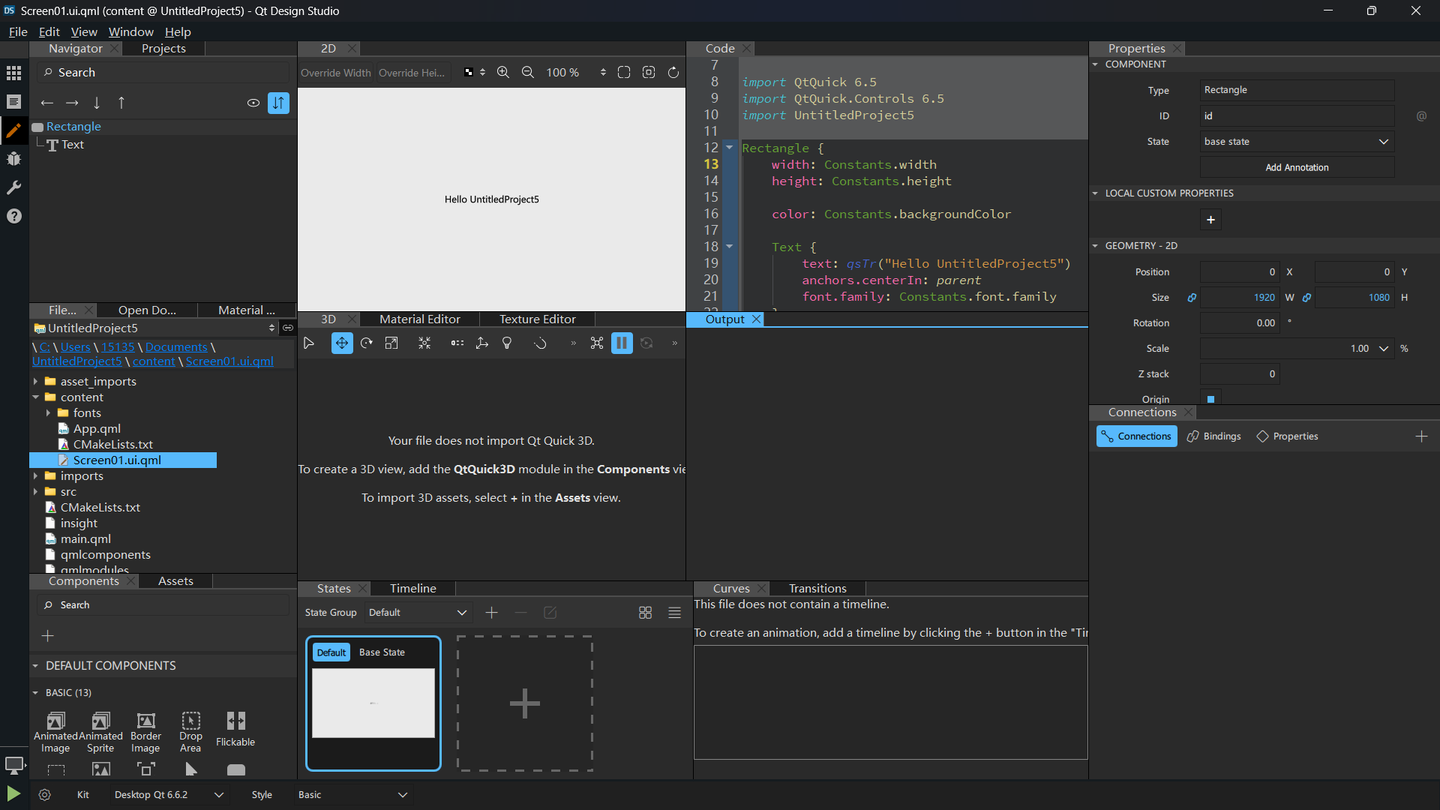Open the Window menu

[131, 32]
